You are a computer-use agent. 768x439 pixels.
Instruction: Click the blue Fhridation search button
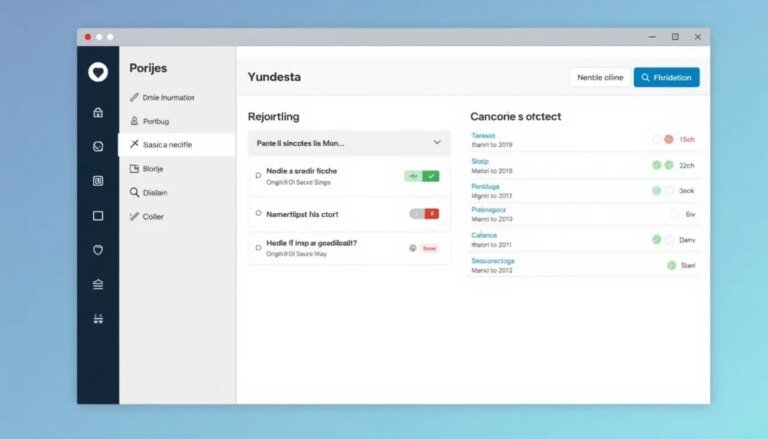(666, 77)
